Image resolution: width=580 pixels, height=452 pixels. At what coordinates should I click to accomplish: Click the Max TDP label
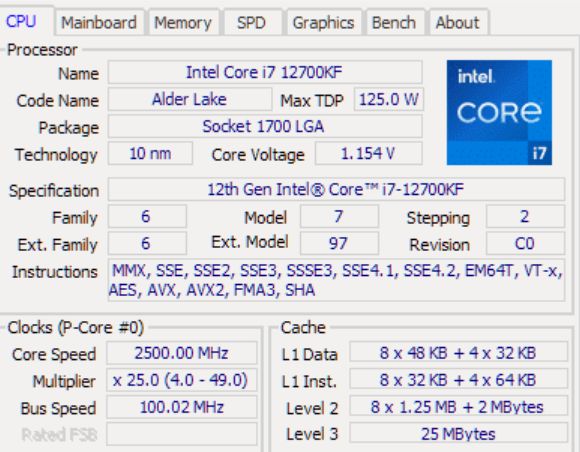click(312, 101)
